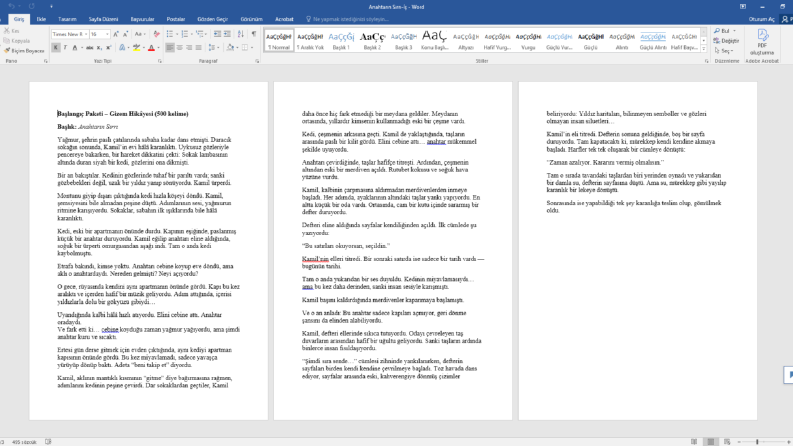
Task: Toggle strikethrough (abc) formatting
Action: (x=90, y=48)
